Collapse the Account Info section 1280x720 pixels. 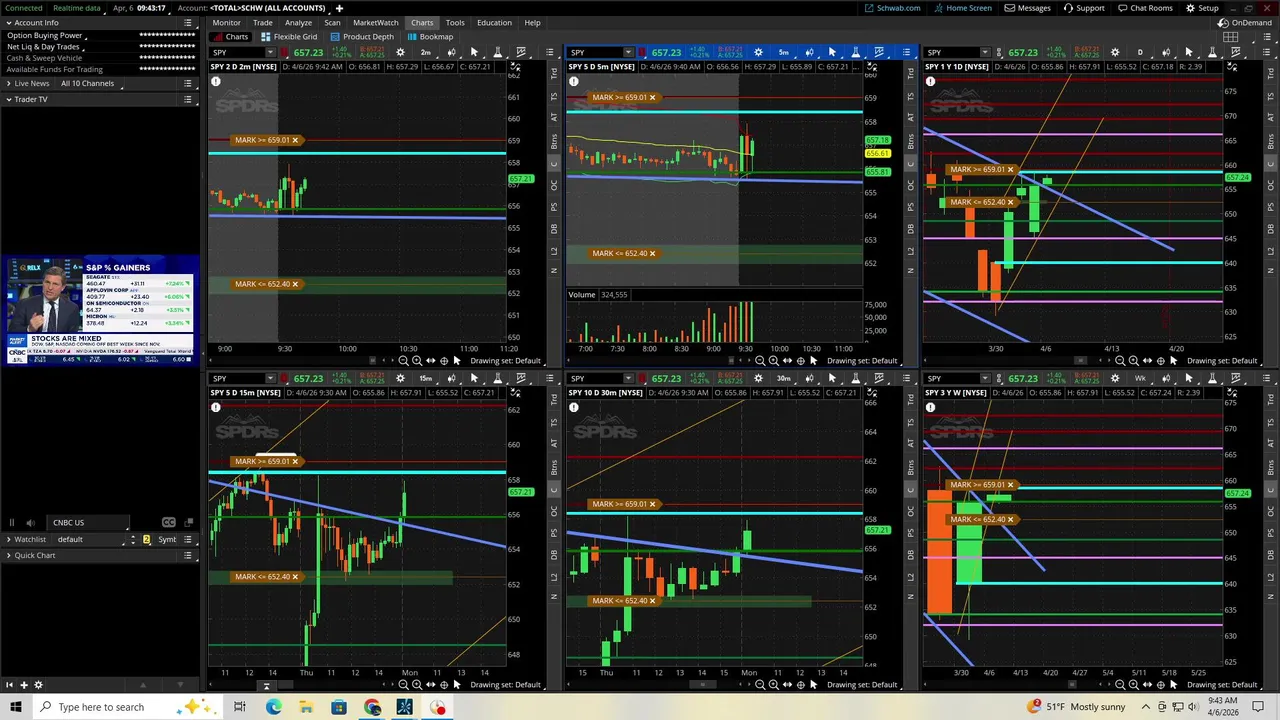point(9,22)
